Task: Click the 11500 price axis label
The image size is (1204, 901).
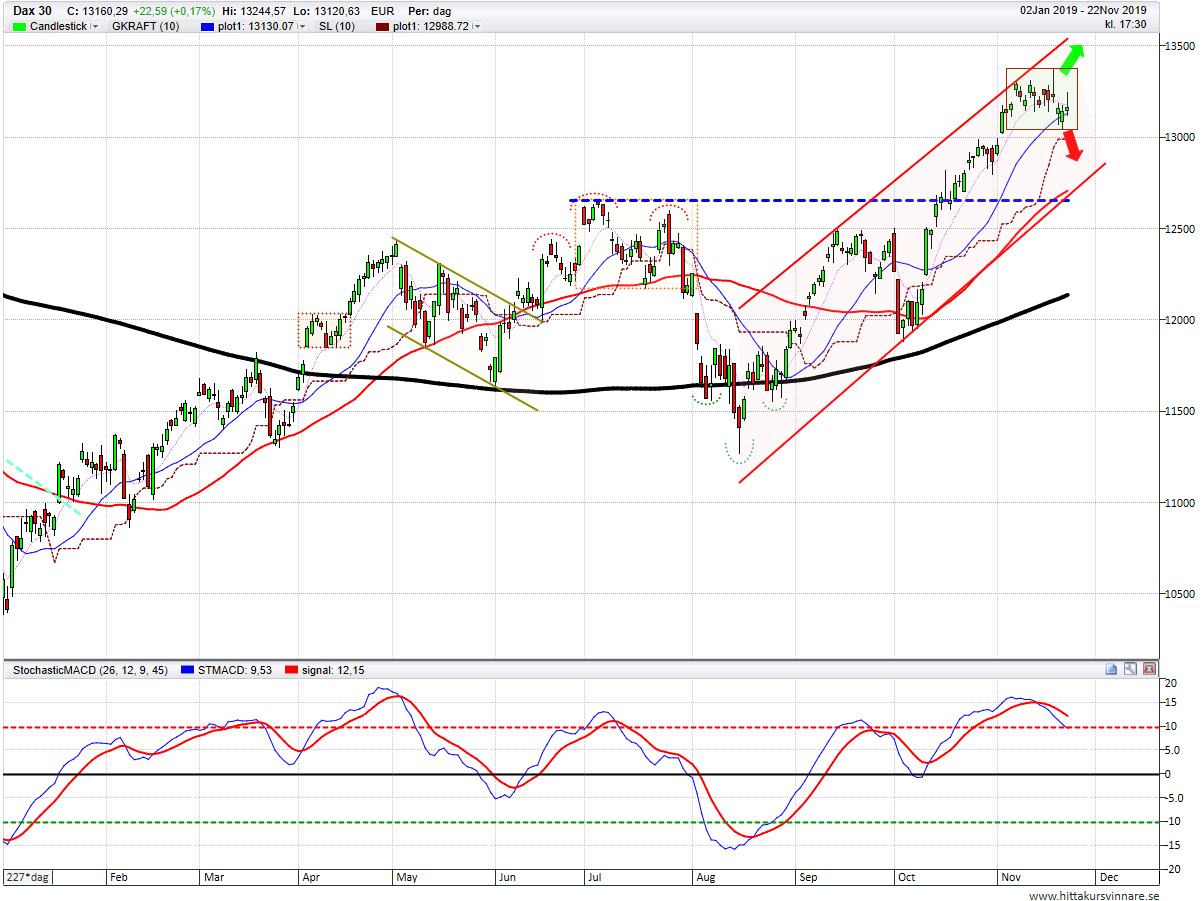Action: pos(1181,411)
